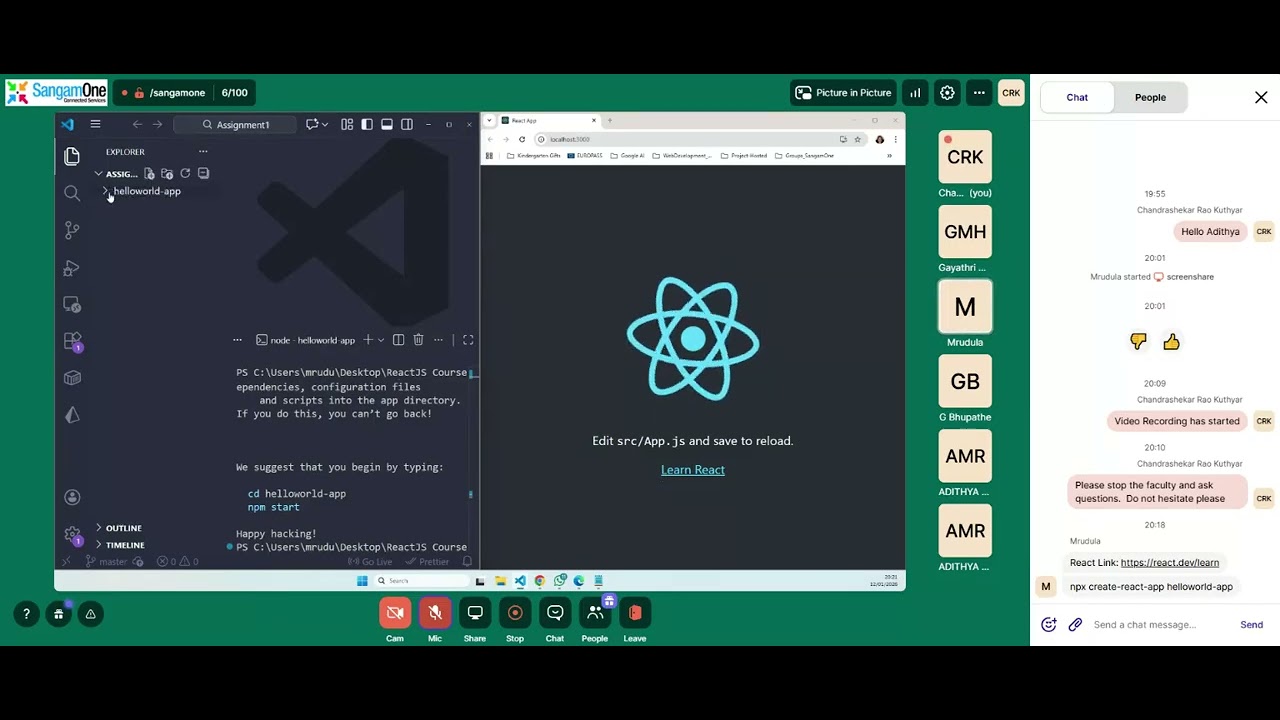Switch to the Chat tab
1280x720 pixels.
coord(1077,97)
